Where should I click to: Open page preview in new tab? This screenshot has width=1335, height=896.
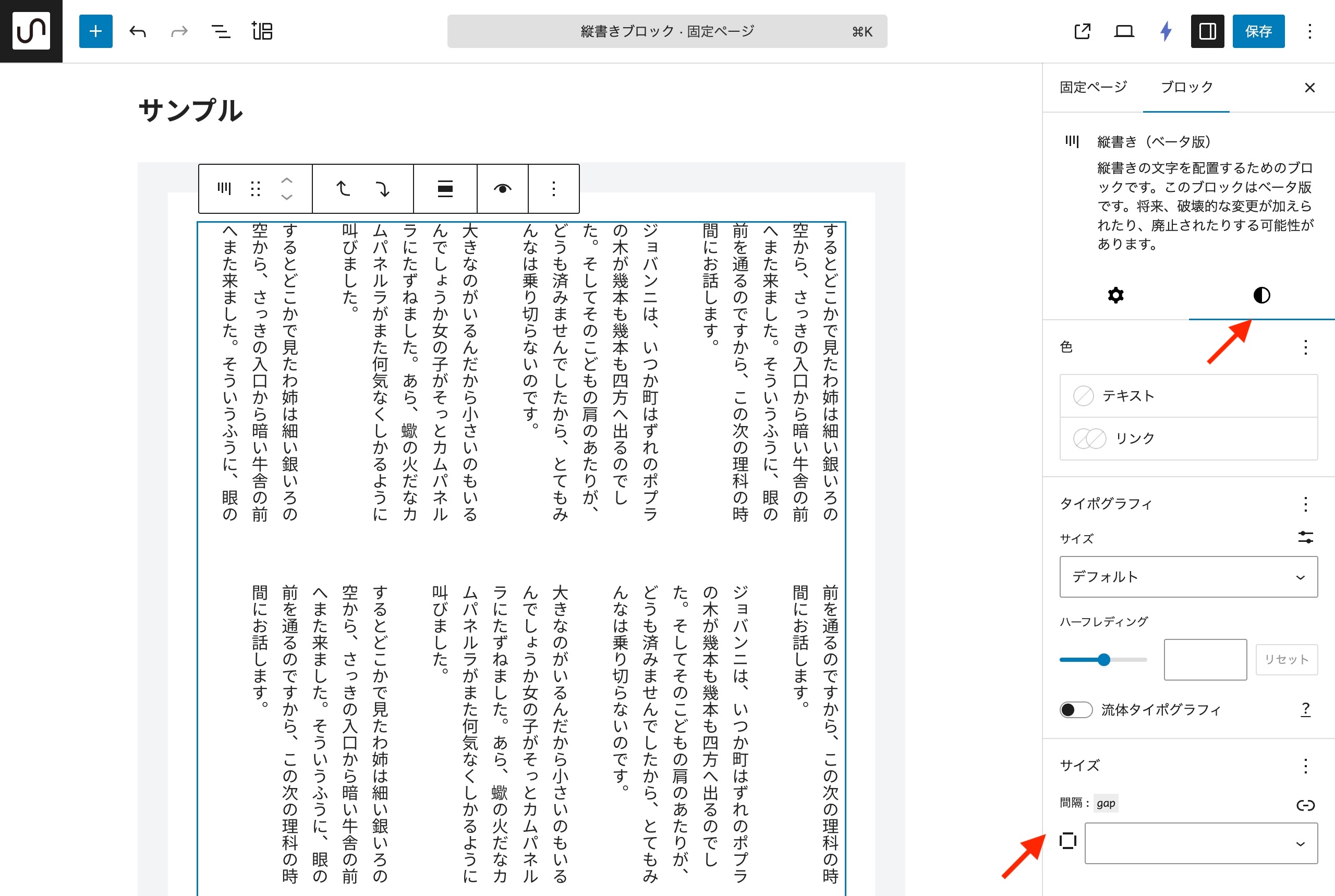(x=1082, y=31)
